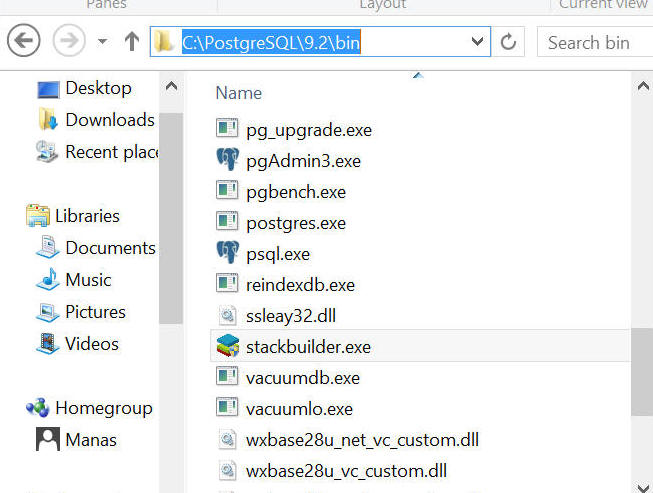Click the Libraries folder icon
Screen dimensions: 653x493
click(38, 215)
